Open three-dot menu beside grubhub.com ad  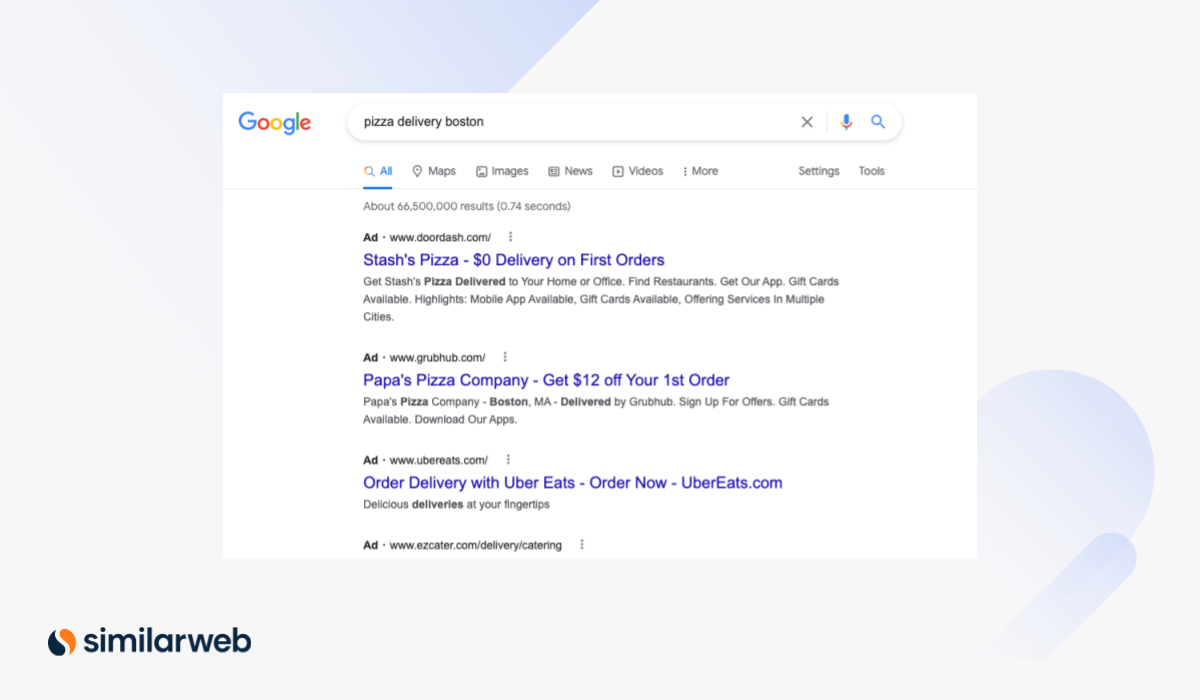(505, 357)
